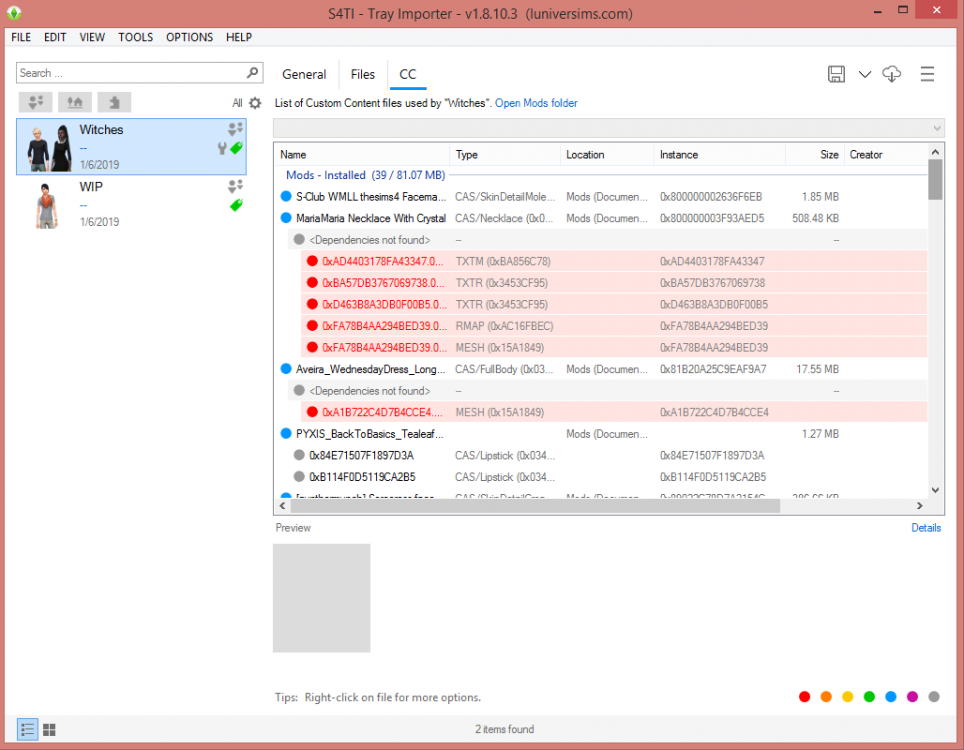Click blue dot beside Aveira_WednesdayDress
The height and width of the screenshot is (750, 964).
(286, 369)
